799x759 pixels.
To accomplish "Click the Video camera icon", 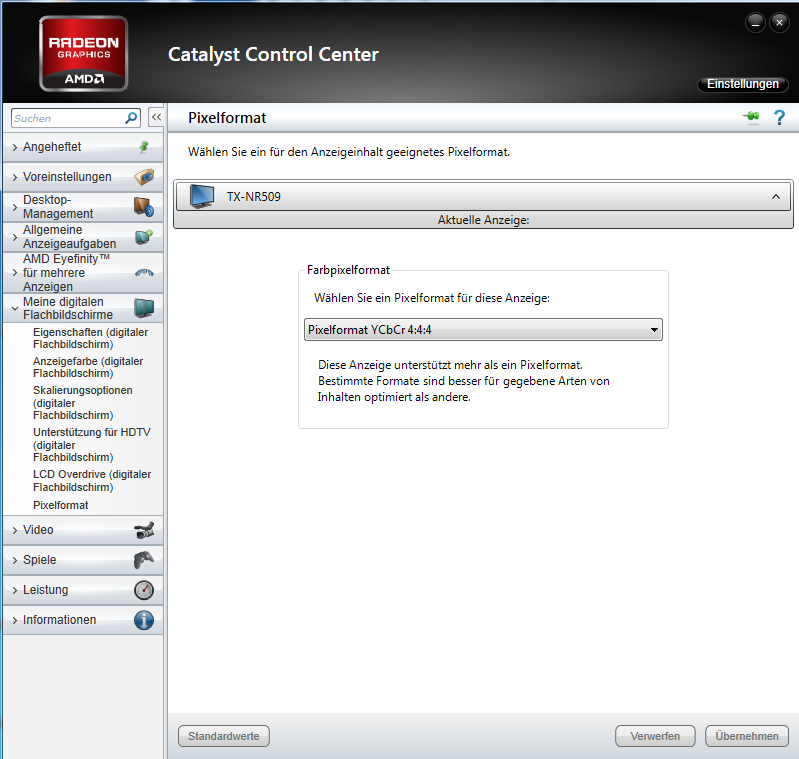I will 144,530.
